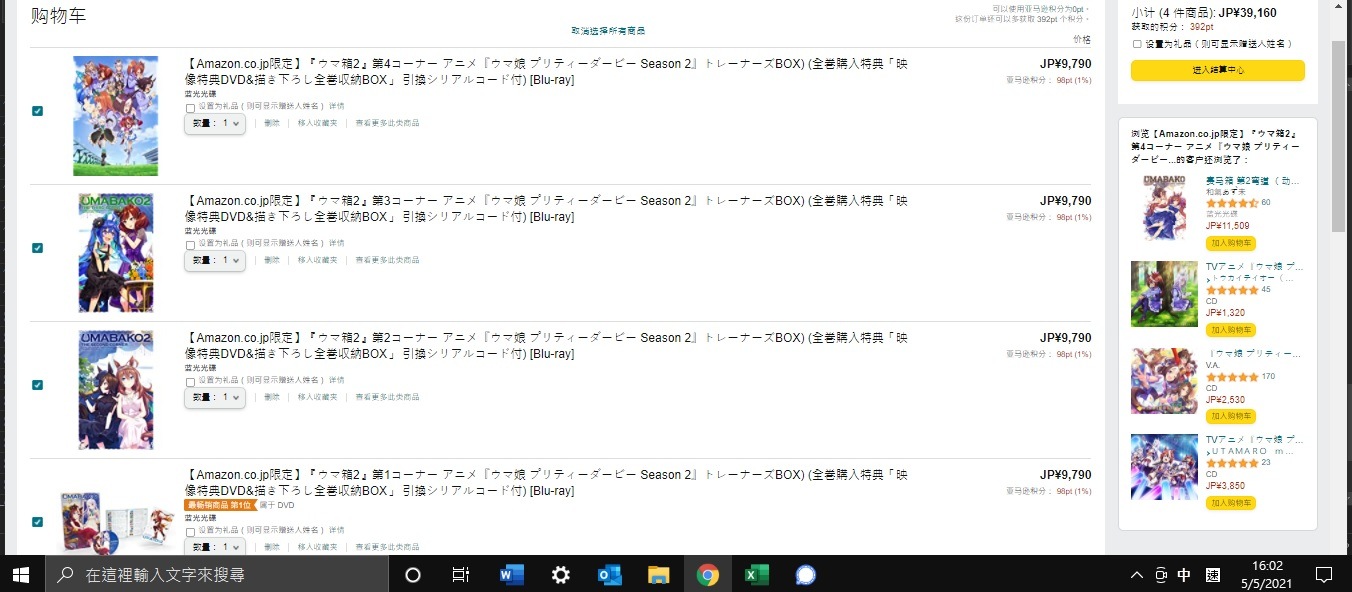Launch Word from the taskbar
1352x592 pixels.
coord(511,574)
